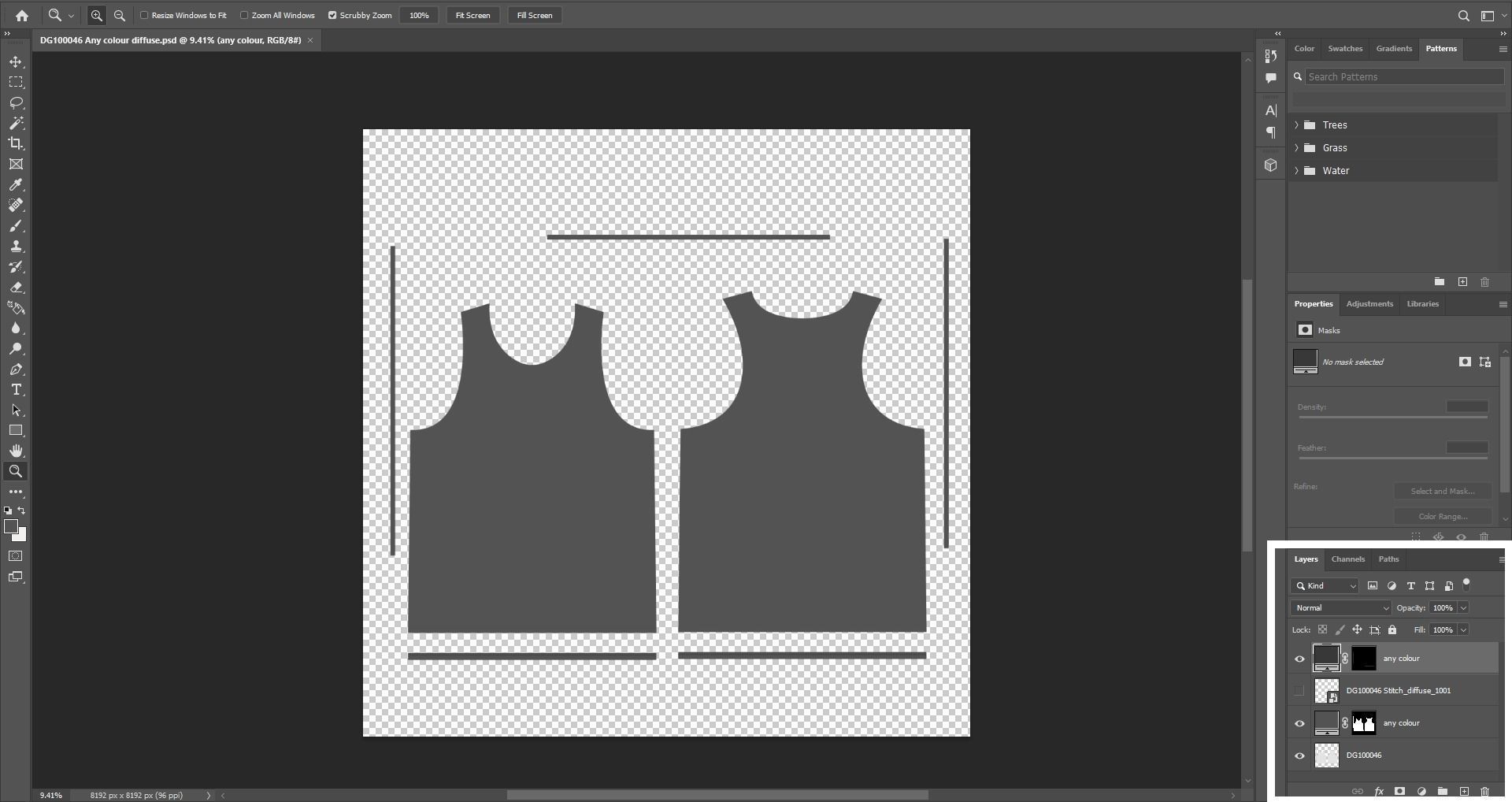This screenshot has width=1512, height=802.
Task: Open the Opacity slider dropdown arrow
Action: coord(1463,607)
